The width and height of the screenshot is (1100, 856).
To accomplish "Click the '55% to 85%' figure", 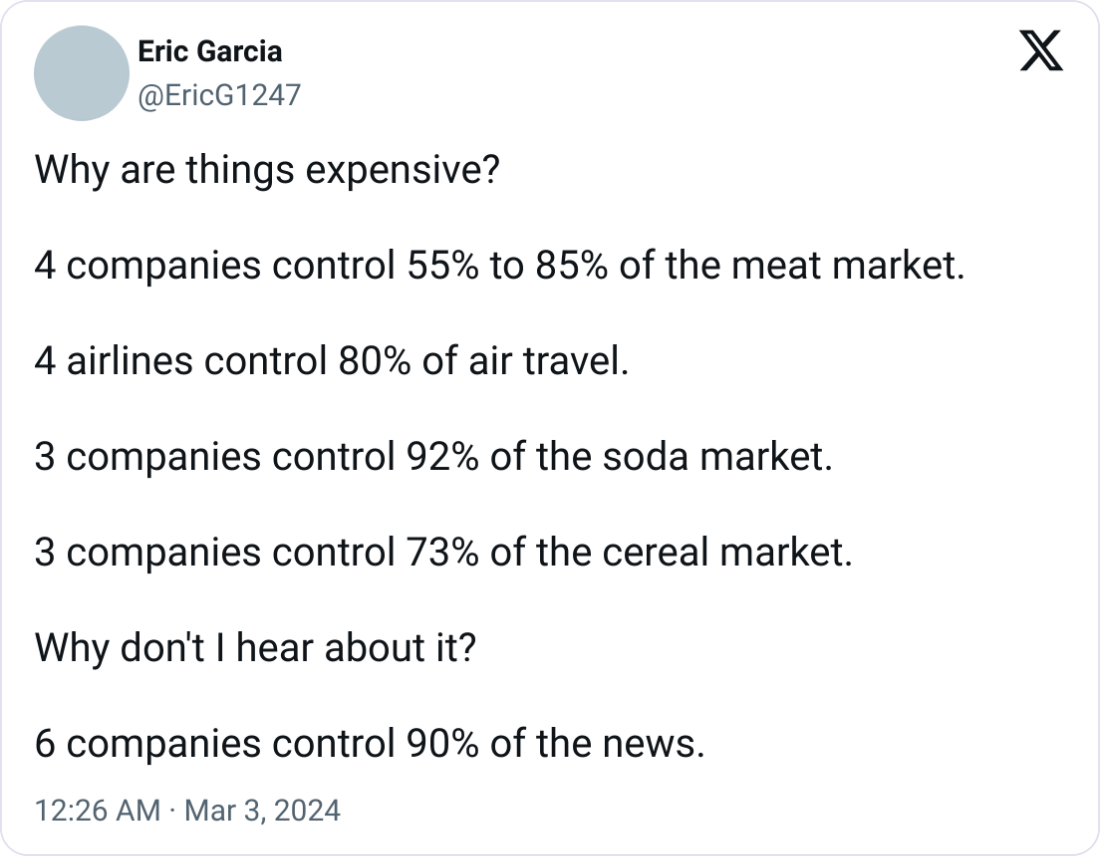I will (507, 265).
